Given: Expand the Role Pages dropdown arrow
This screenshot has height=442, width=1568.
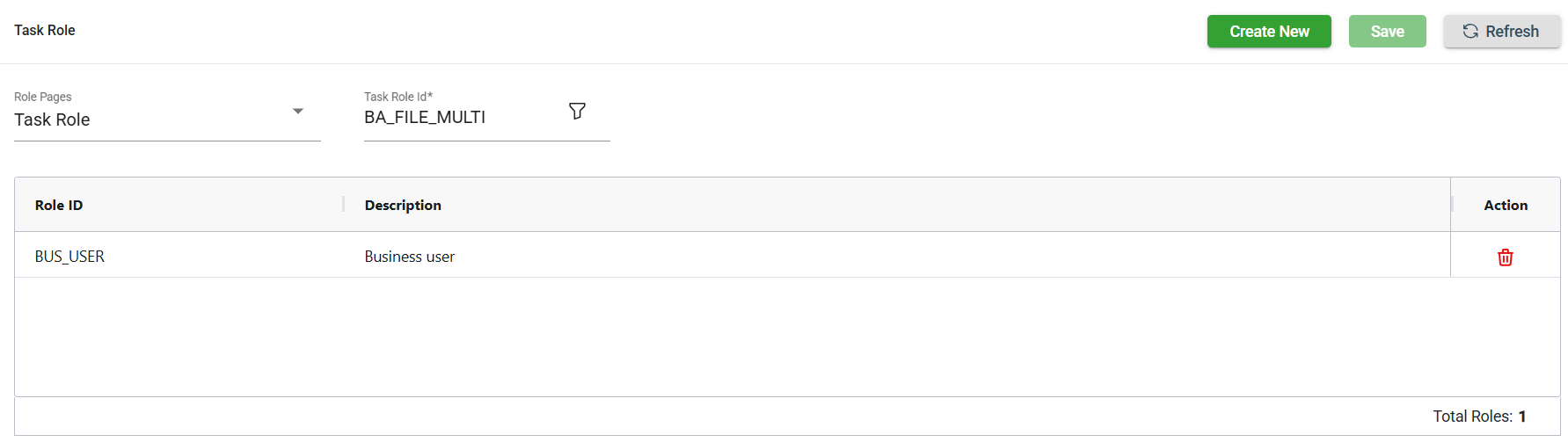Looking at the screenshot, I should click(x=298, y=112).
